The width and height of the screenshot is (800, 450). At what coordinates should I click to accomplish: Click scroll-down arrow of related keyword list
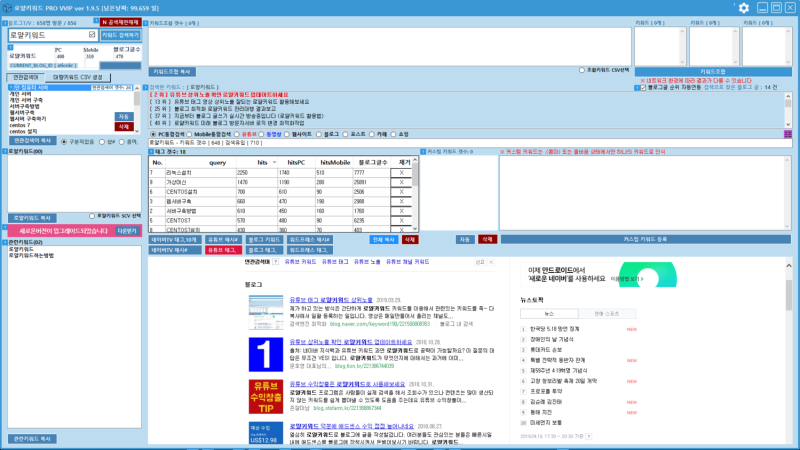(x=137, y=131)
